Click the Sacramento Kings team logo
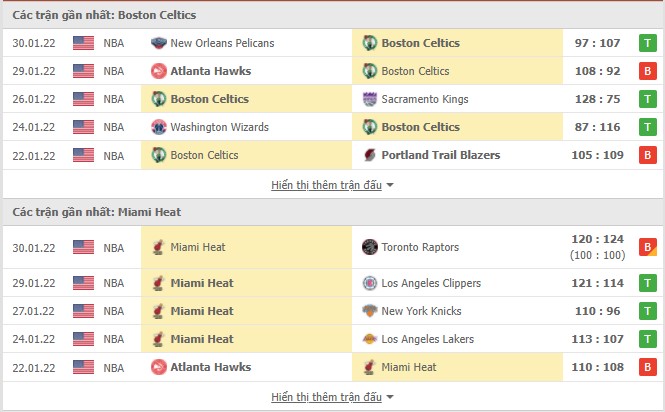Screen dimensions: 665x412 [x=369, y=99]
